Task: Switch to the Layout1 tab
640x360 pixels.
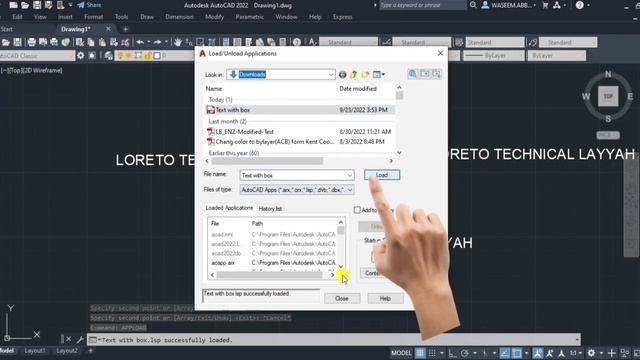Action: coord(35,351)
